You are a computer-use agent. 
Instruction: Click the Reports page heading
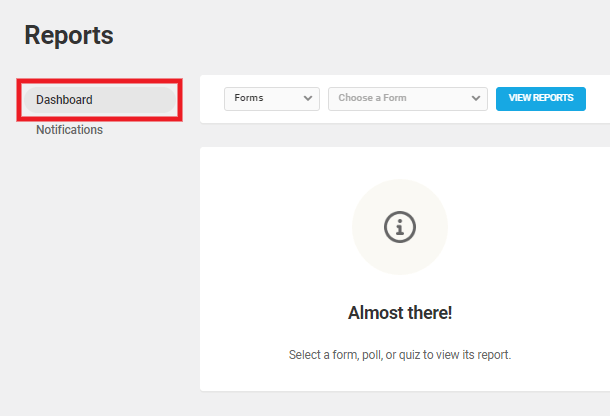tap(69, 35)
